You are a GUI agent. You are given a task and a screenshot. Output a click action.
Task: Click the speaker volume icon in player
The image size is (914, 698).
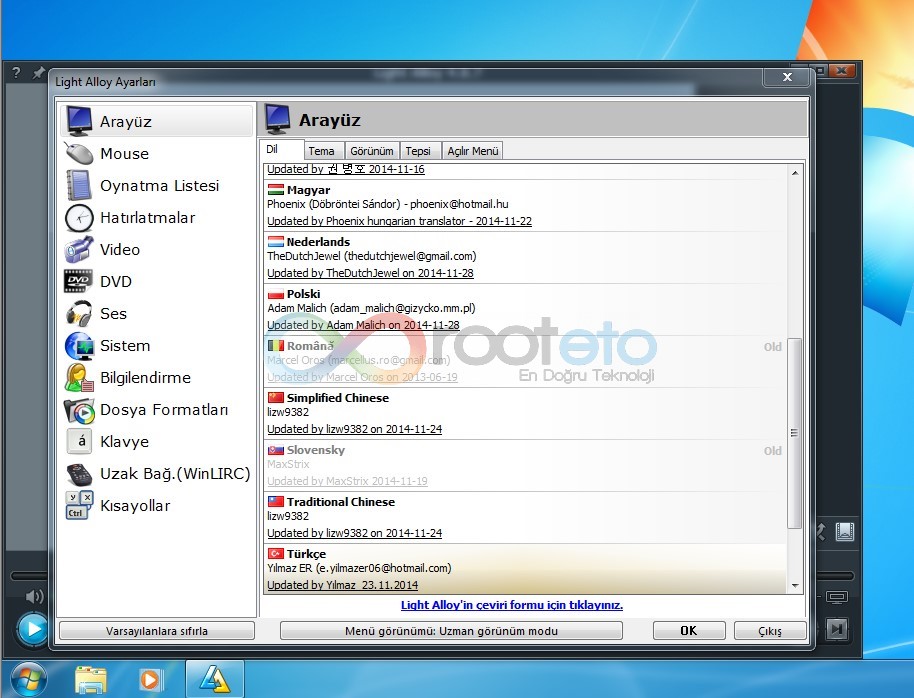click(34, 596)
